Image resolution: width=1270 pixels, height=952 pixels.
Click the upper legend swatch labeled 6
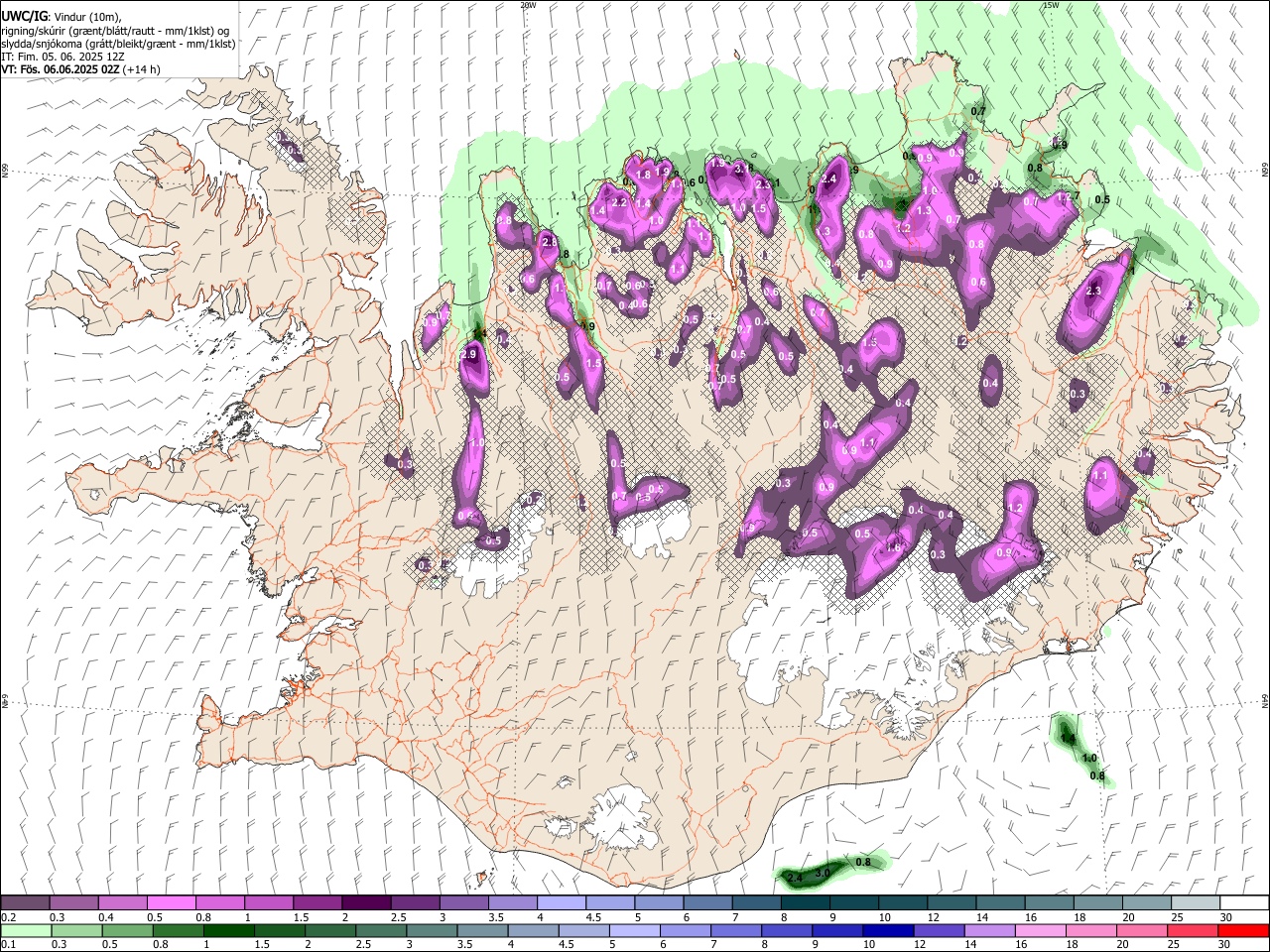tap(707, 902)
